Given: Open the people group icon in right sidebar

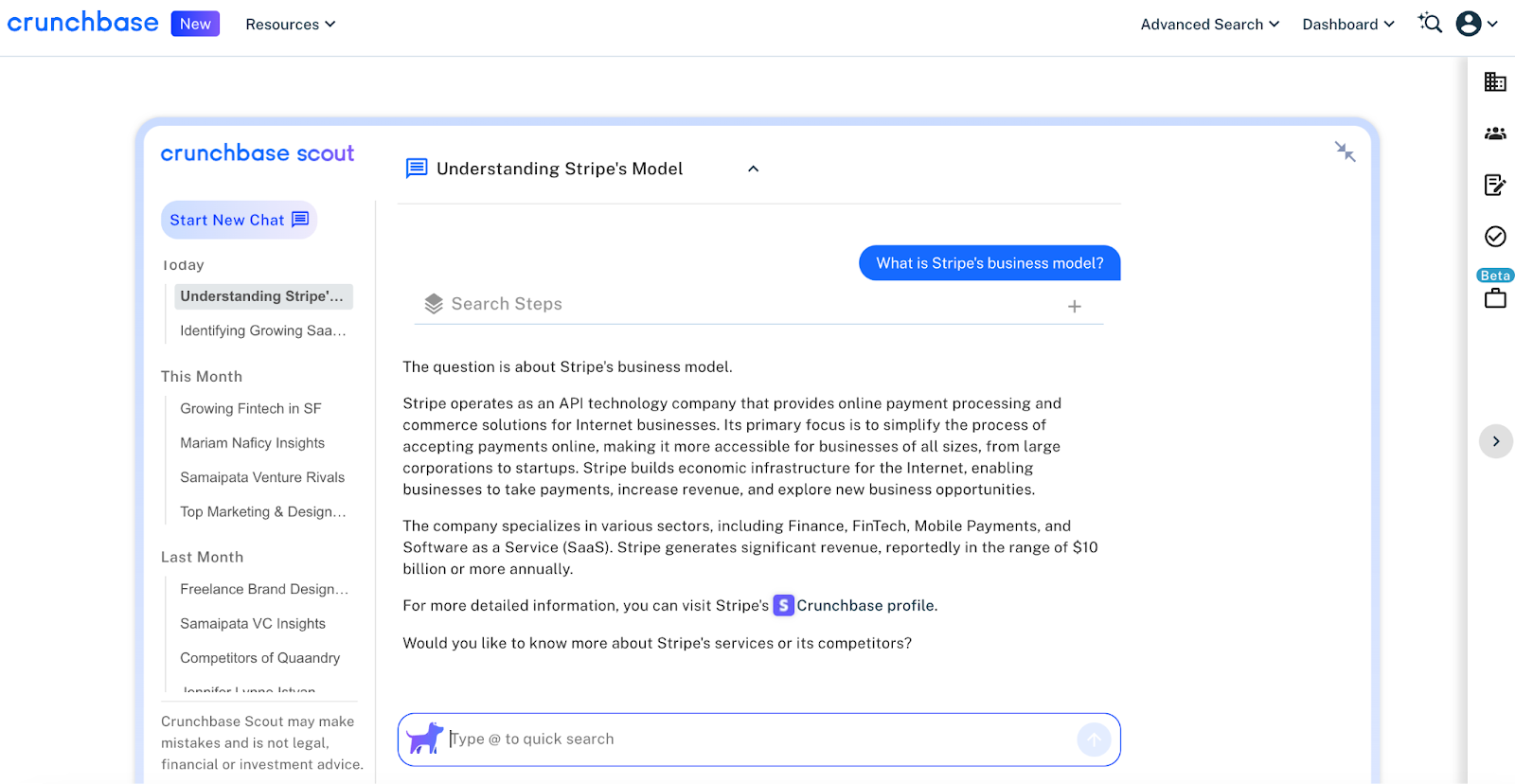Looking at the screenshot, I should coord(1495,134).
